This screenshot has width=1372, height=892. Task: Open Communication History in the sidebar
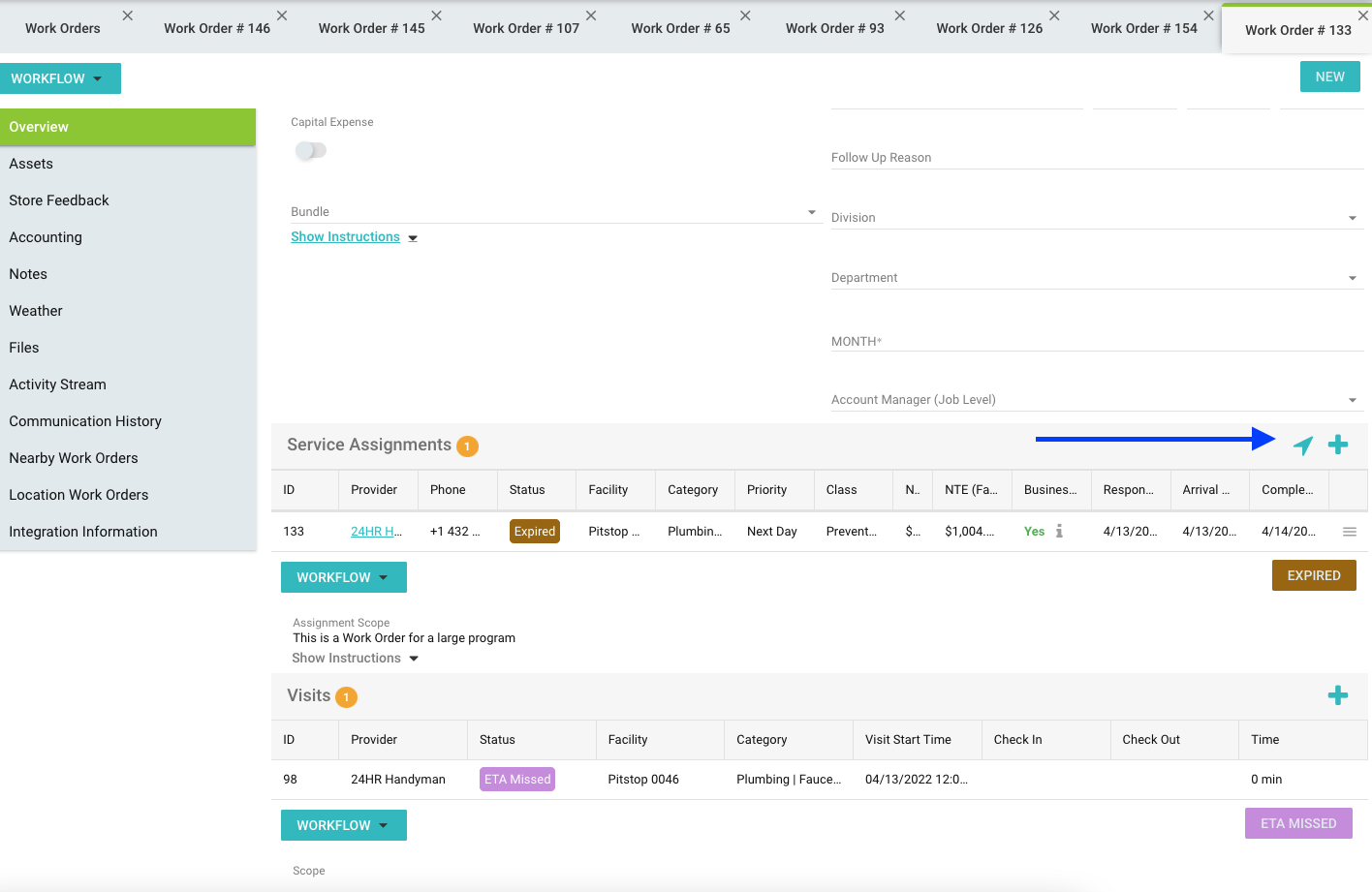(128, 421)
